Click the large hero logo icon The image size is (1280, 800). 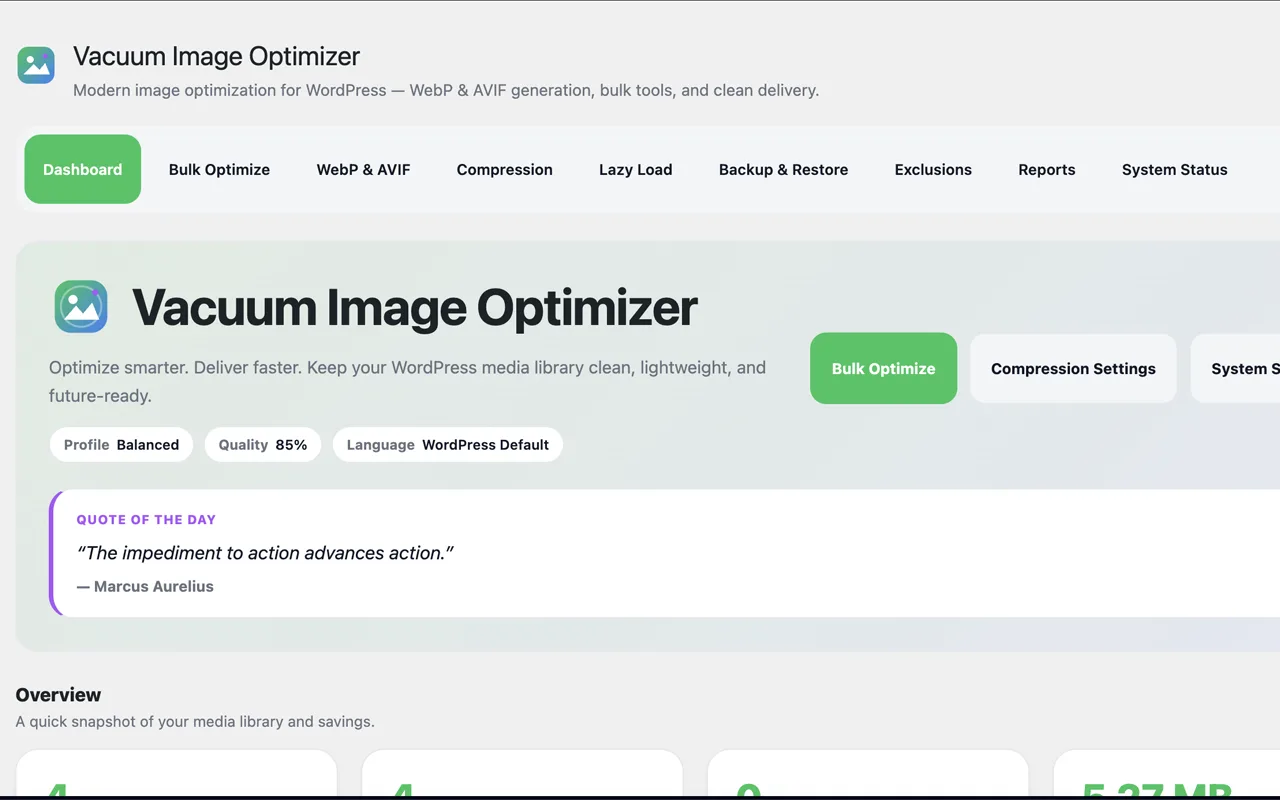click(x=81, y=306)
